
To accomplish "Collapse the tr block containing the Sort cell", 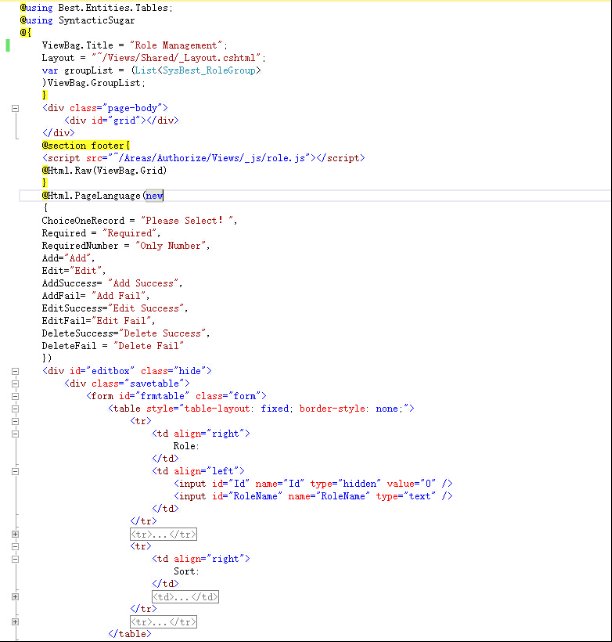I will tap(15, 547).
